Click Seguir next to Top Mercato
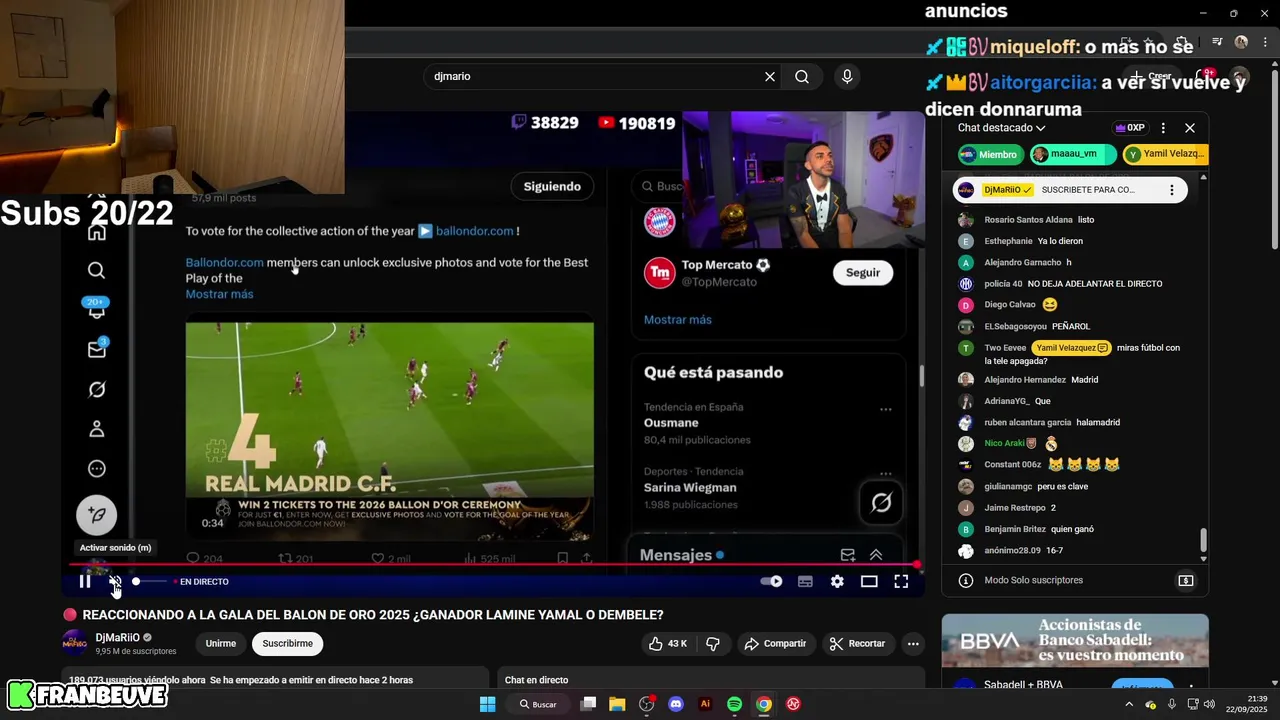 (x=863, y=272)
